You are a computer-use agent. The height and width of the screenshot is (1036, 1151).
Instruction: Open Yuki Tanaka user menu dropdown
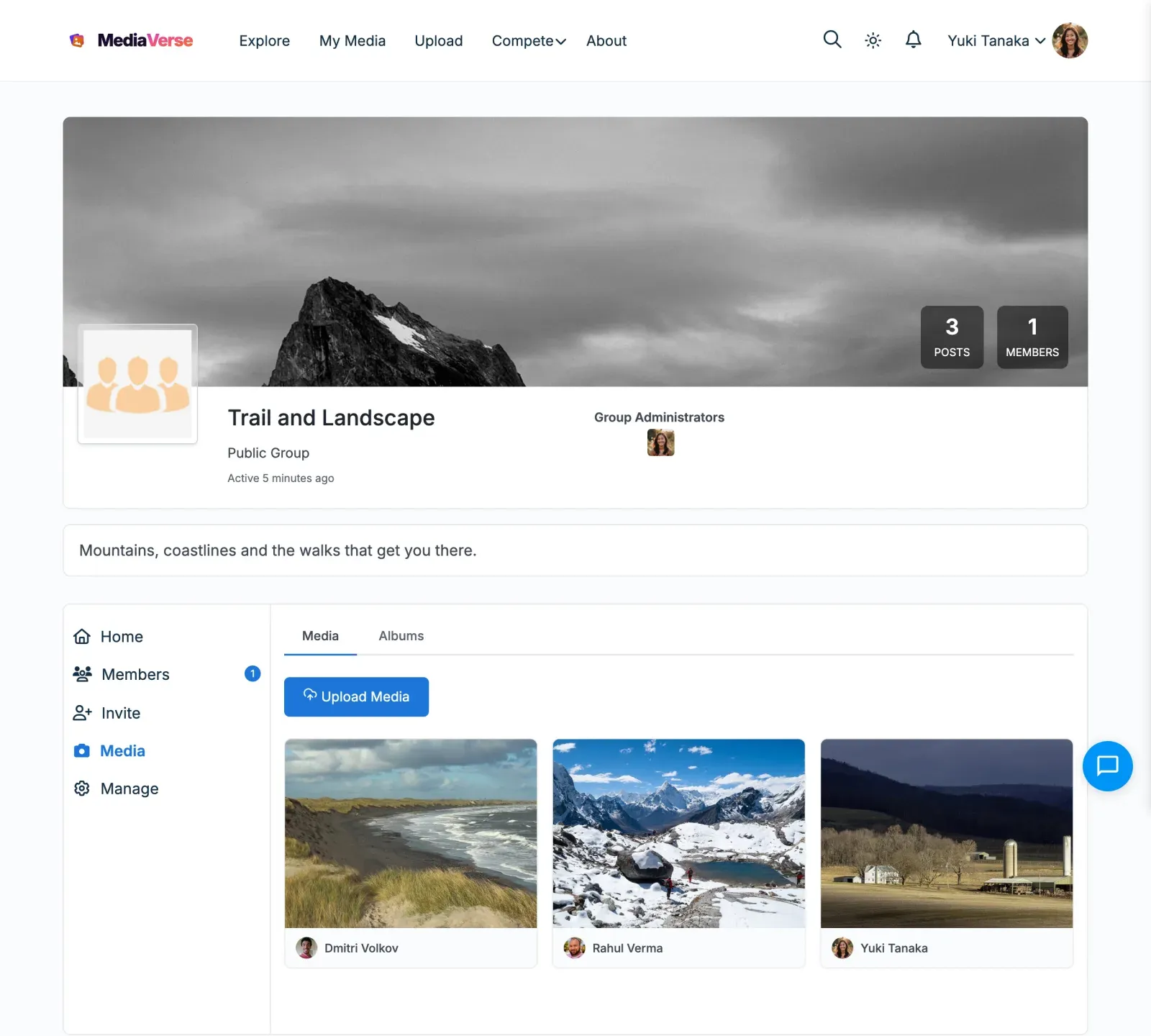(x=996, y=41)
